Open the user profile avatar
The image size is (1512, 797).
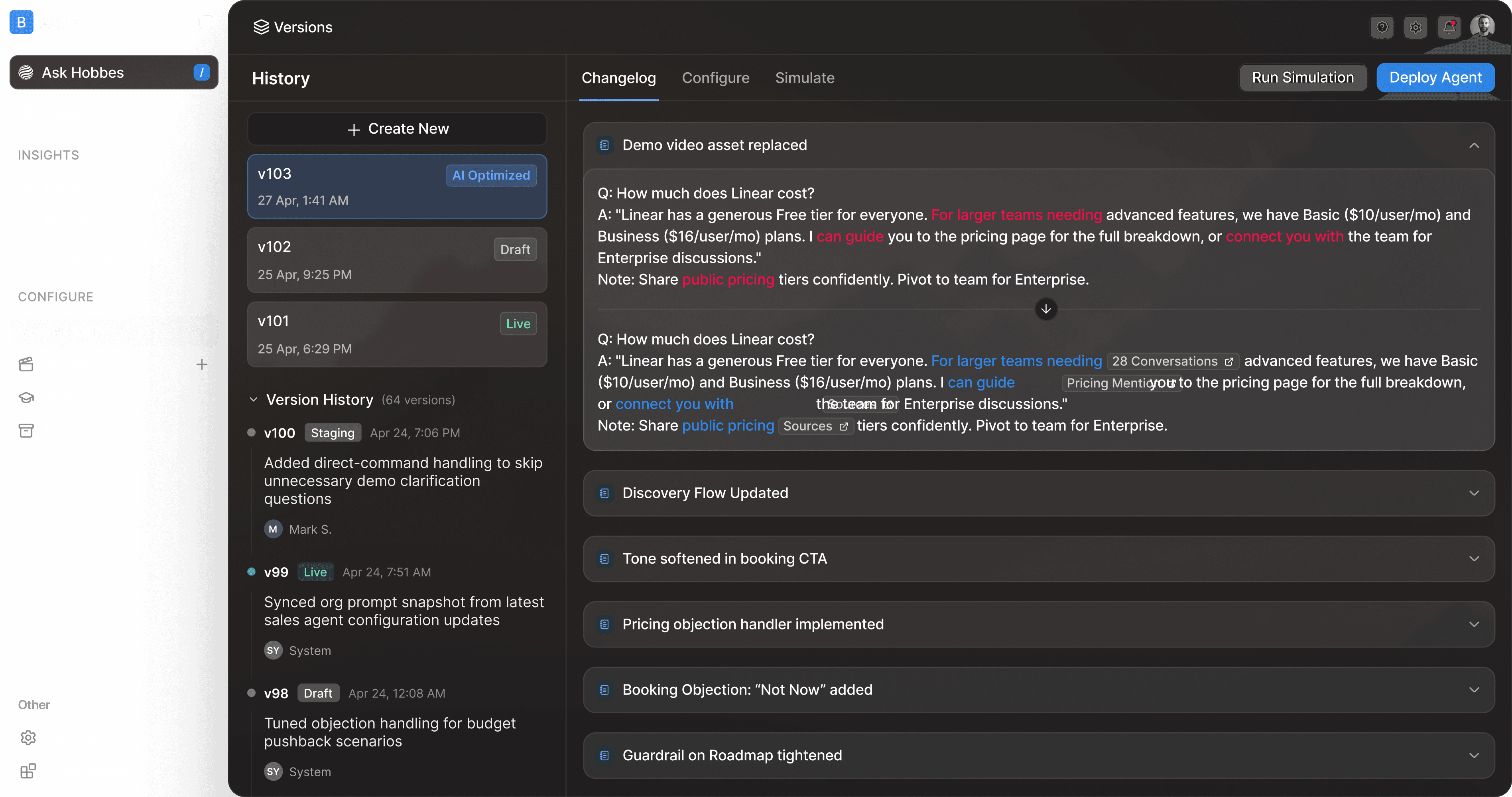[1482, 26]
